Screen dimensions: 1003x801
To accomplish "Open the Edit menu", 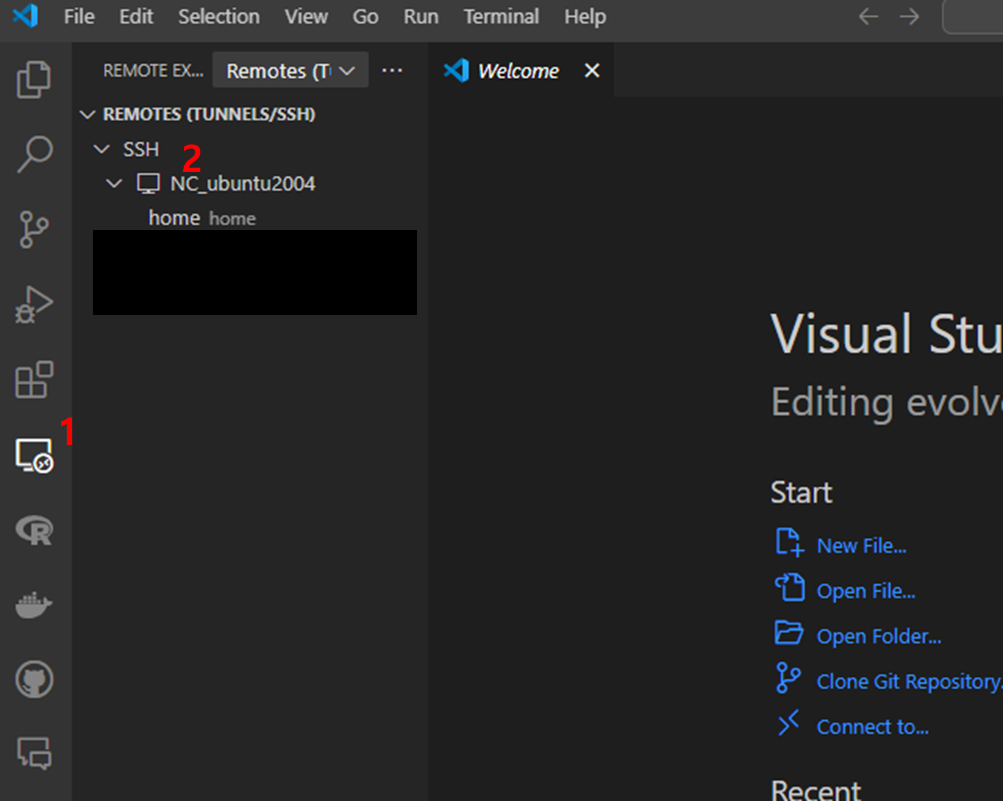I will click(136, 17).
